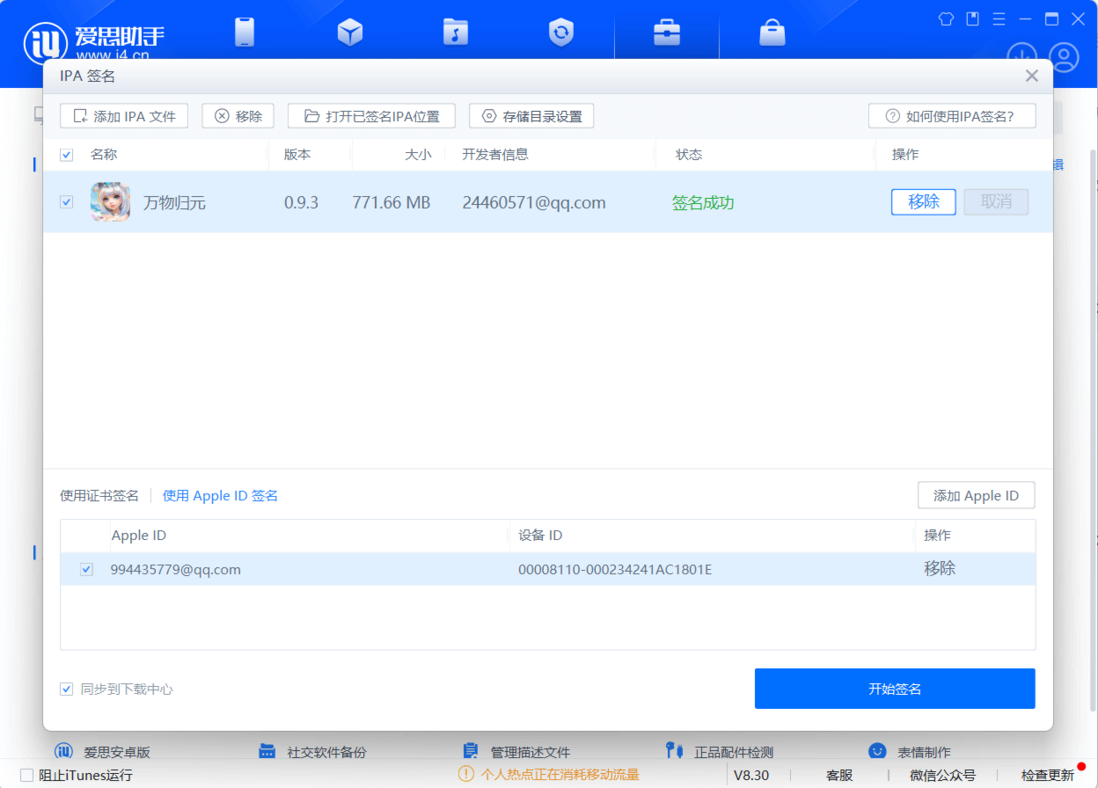Switch to 使用证书签名 tab

[99, 496]
